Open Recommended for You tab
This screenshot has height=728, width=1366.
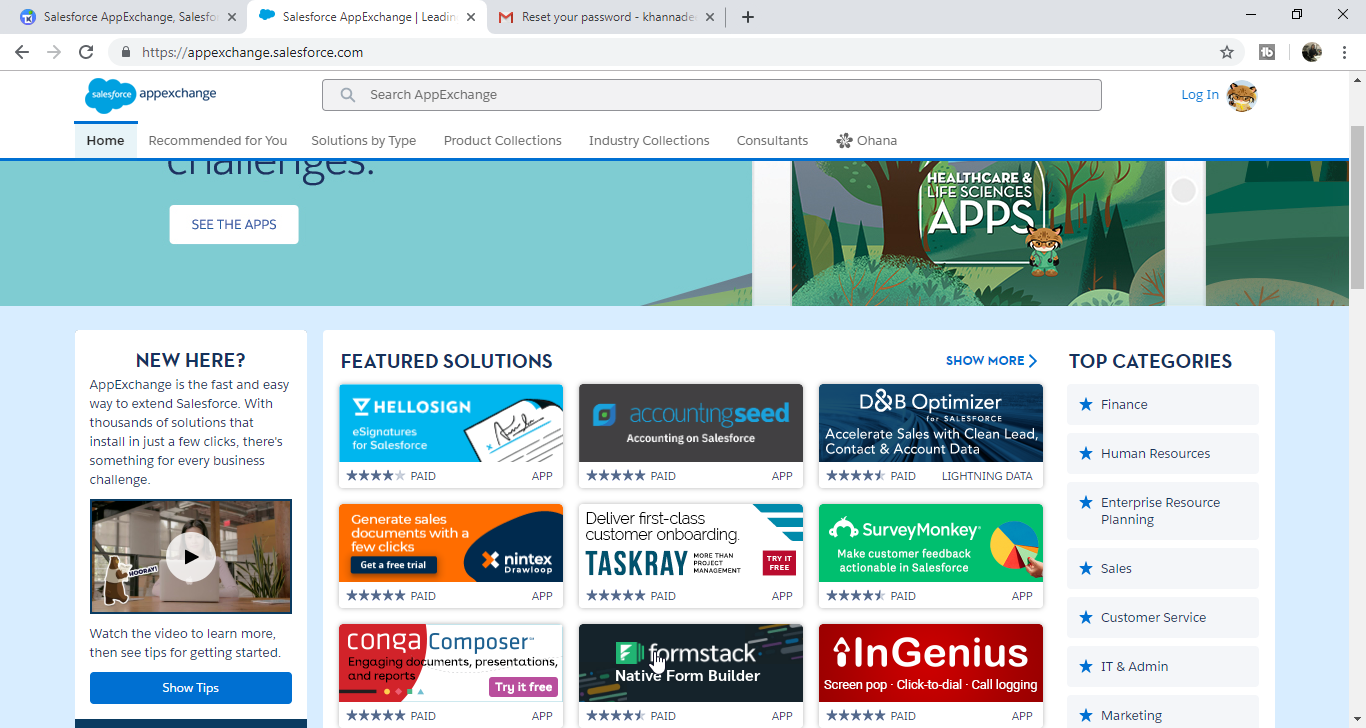[218, 141]
